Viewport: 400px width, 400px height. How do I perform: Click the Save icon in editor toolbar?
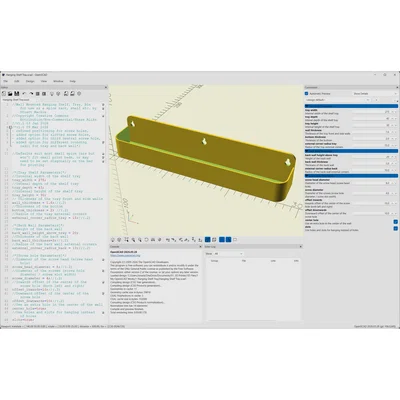point(17,94)
